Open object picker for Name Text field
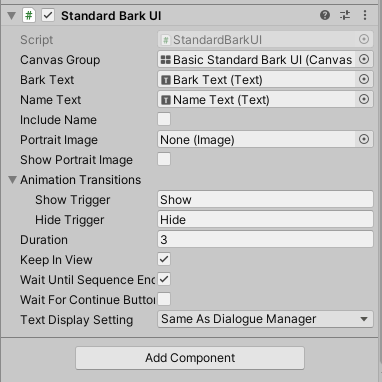This screenshot has width=382, height=382. (x=364, y=99)
